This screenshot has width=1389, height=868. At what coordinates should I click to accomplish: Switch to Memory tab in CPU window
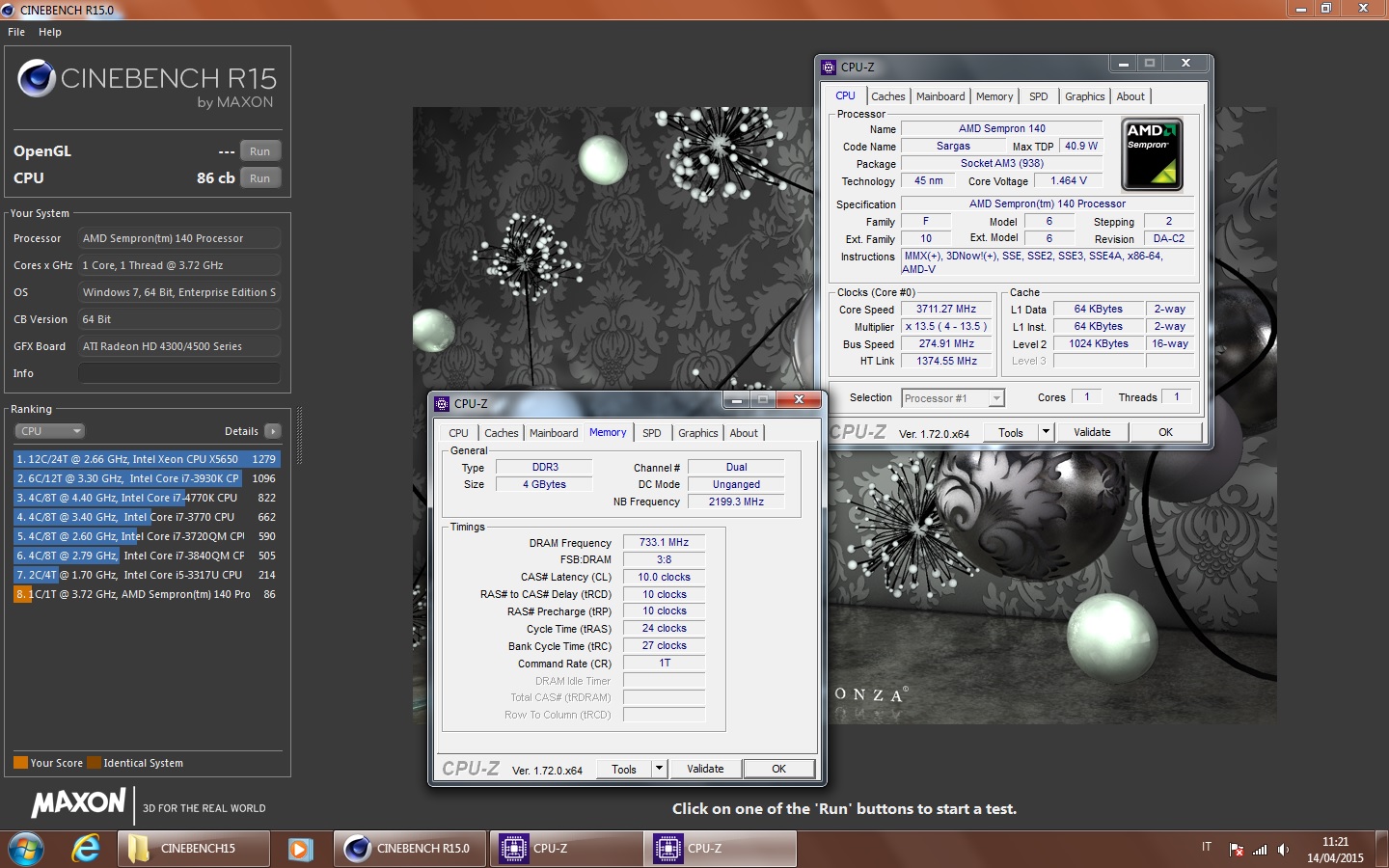994,96
